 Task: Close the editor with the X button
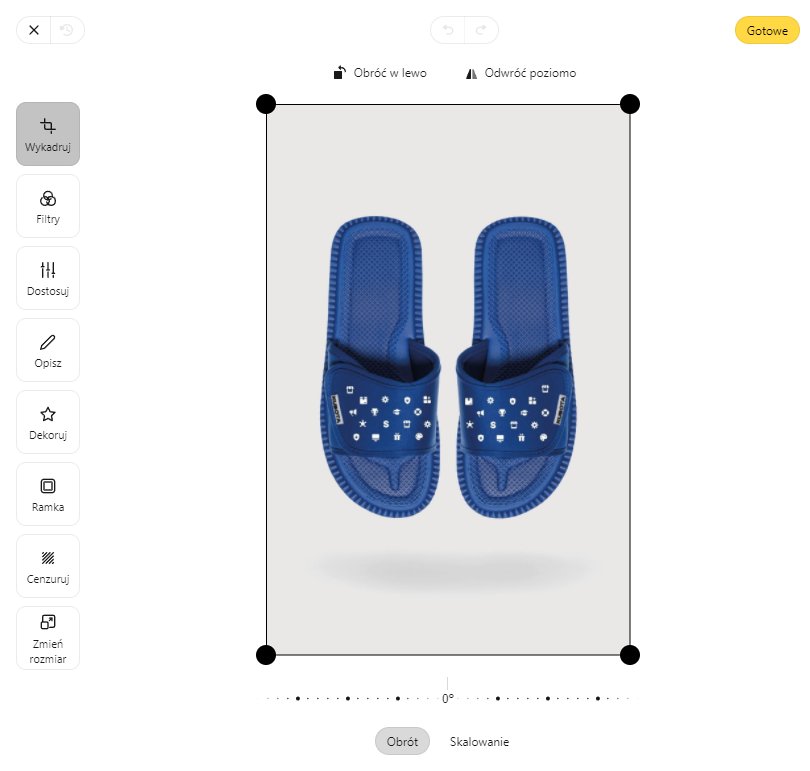click(x=34, y=30)
